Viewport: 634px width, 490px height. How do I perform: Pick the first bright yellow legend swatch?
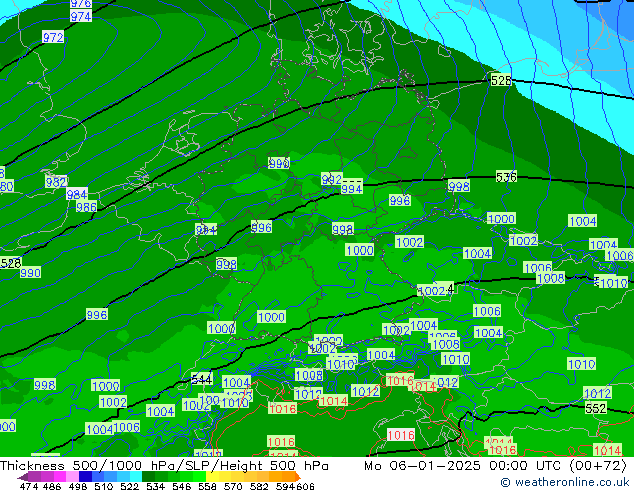[212, 476]
